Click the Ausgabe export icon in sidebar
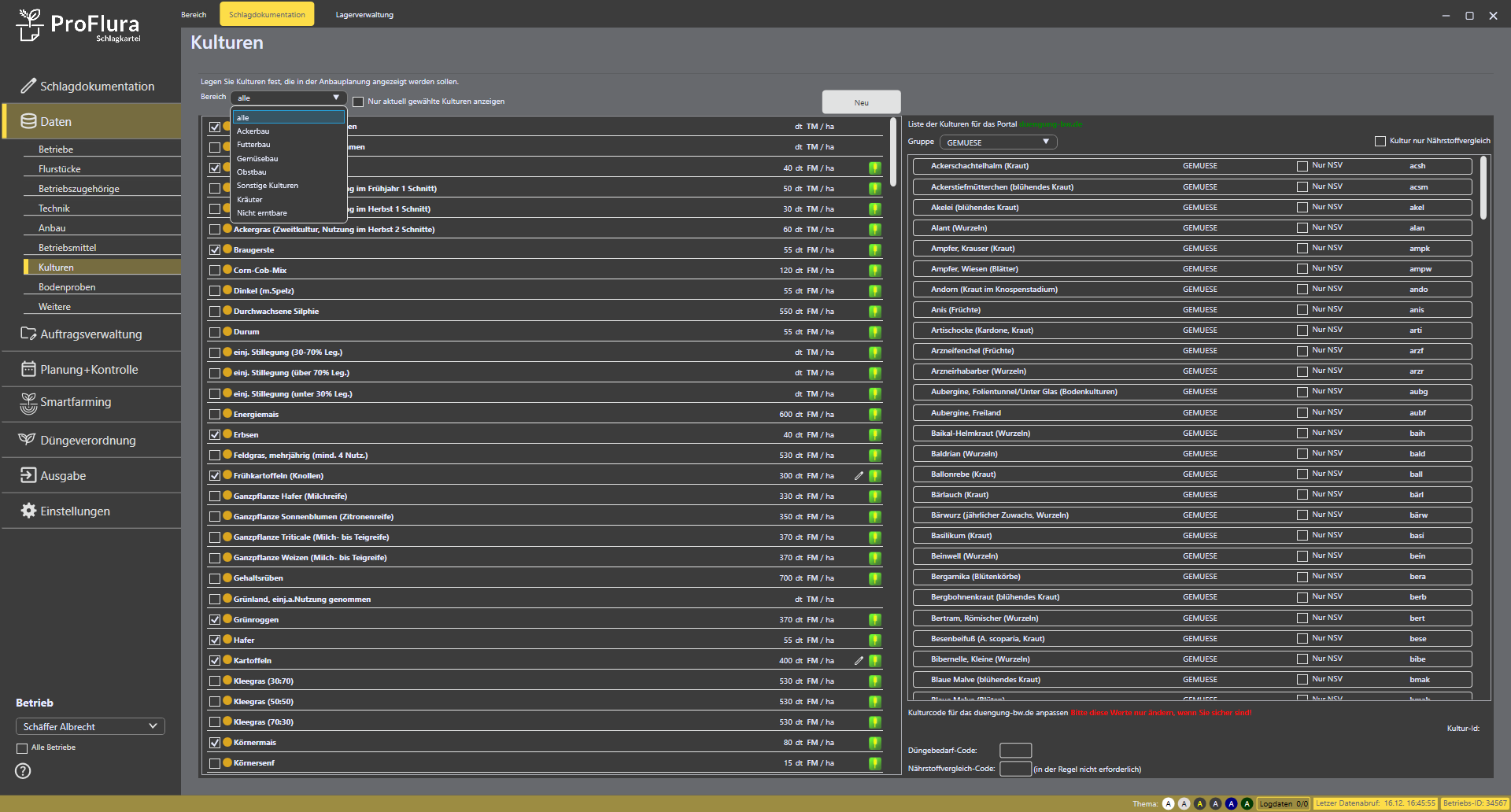 click(28, 475)
